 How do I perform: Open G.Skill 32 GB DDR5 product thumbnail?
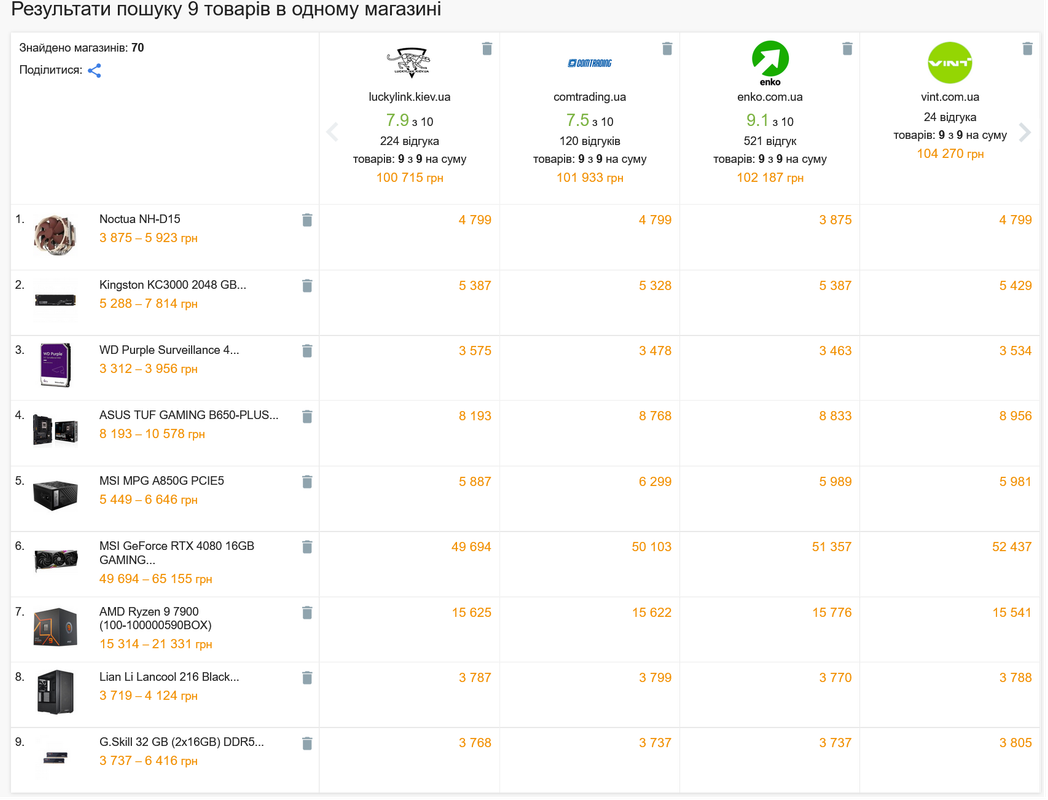(55, 758)
